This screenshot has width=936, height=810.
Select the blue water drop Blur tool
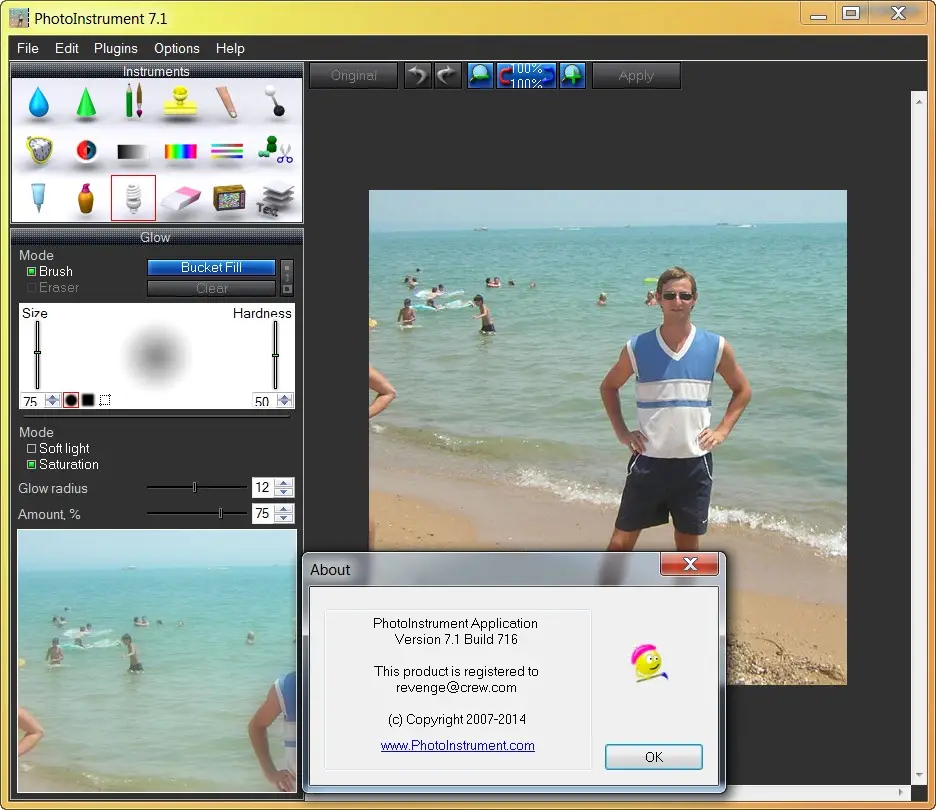pos(39,102)
